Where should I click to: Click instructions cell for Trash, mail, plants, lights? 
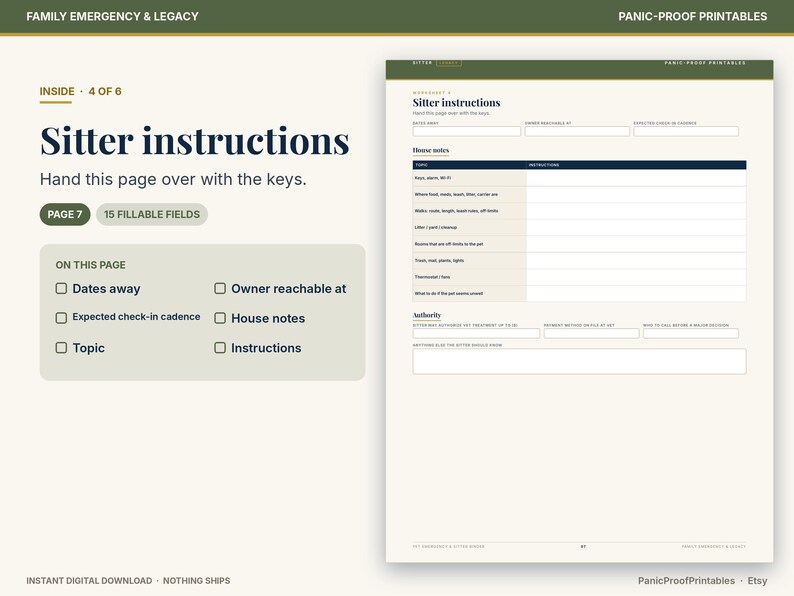click(636, 260)
